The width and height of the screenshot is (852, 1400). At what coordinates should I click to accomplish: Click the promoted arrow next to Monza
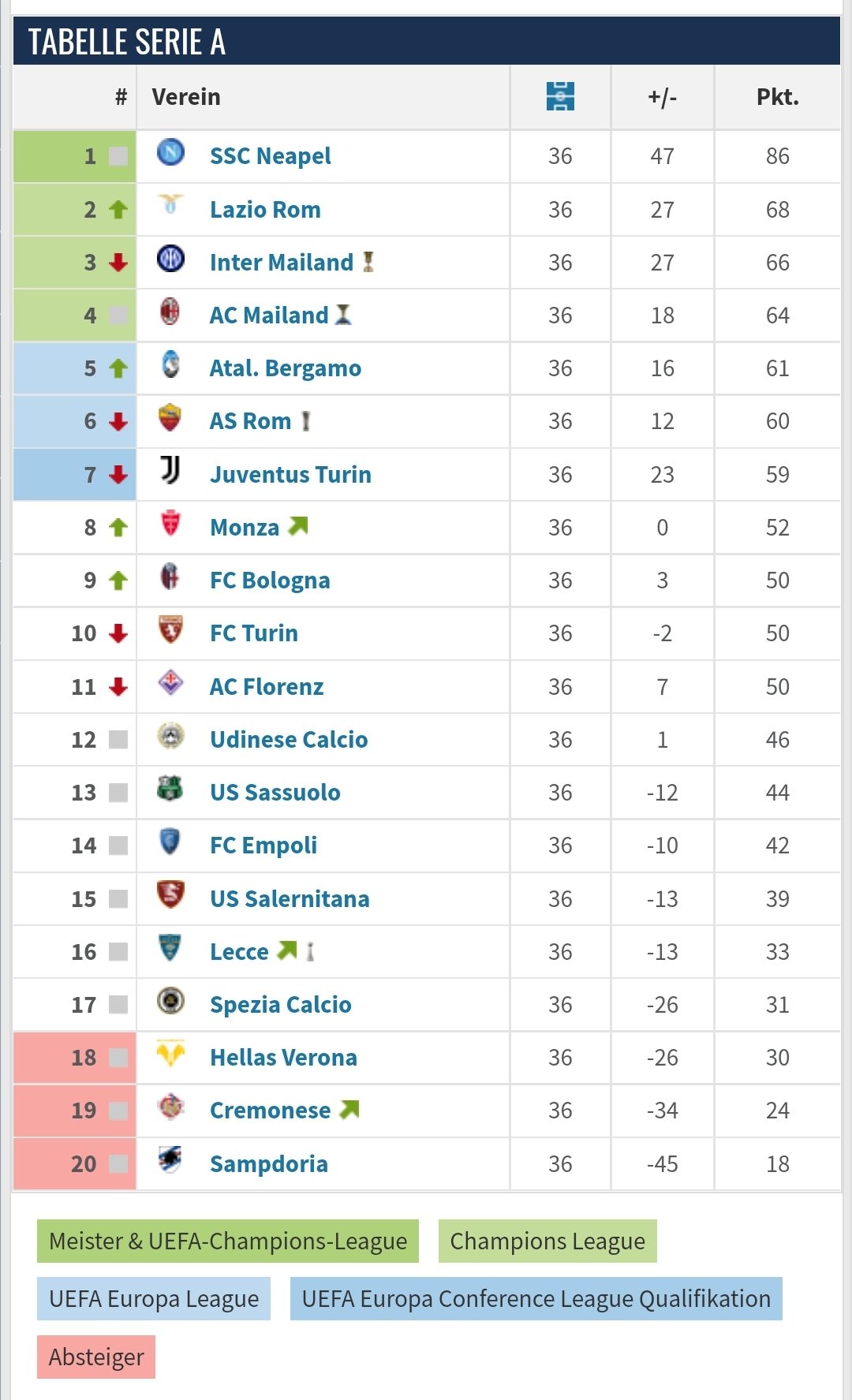coord(297,525)
